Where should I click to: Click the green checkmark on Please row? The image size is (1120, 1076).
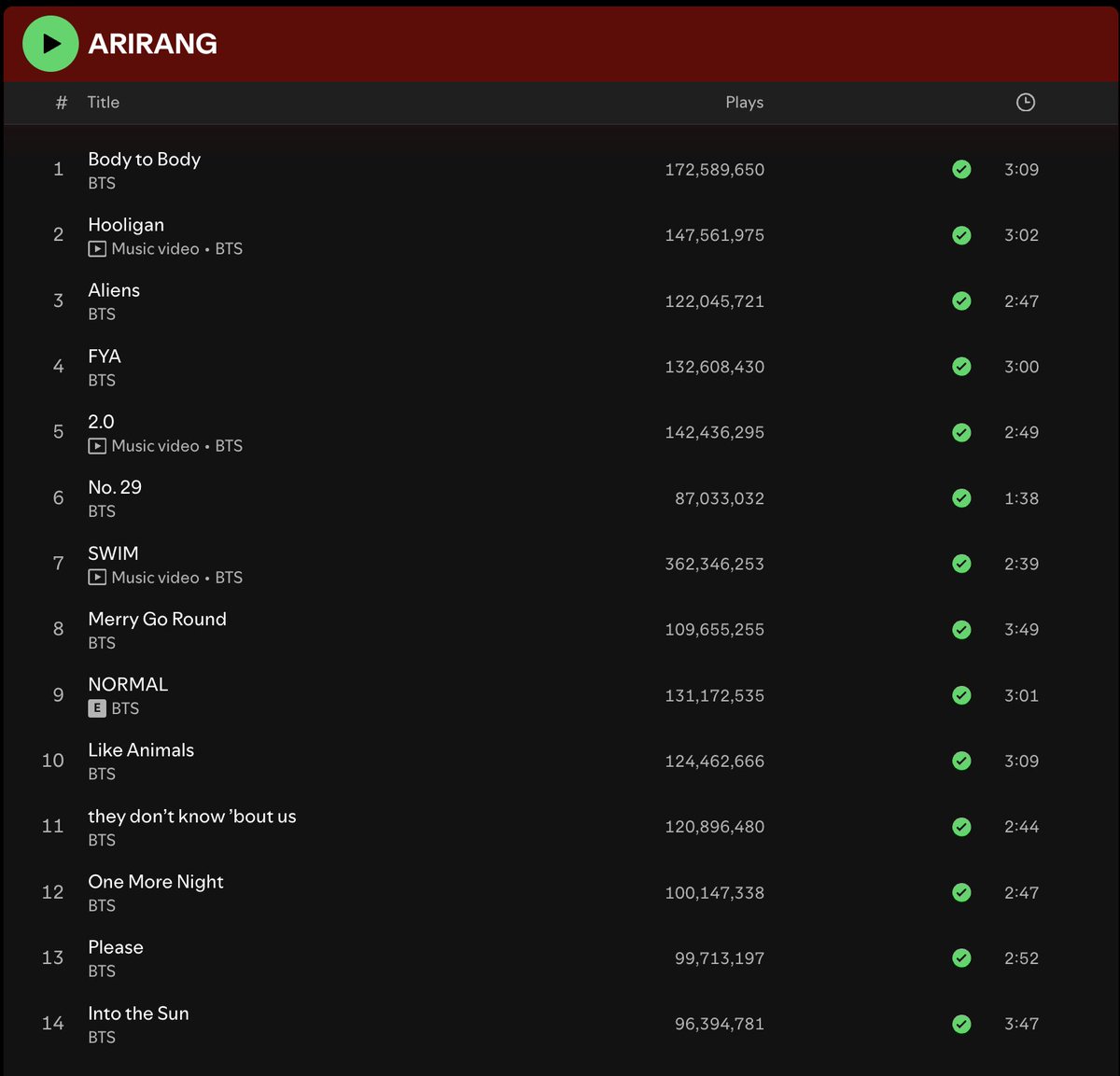[x=961, y=958]
